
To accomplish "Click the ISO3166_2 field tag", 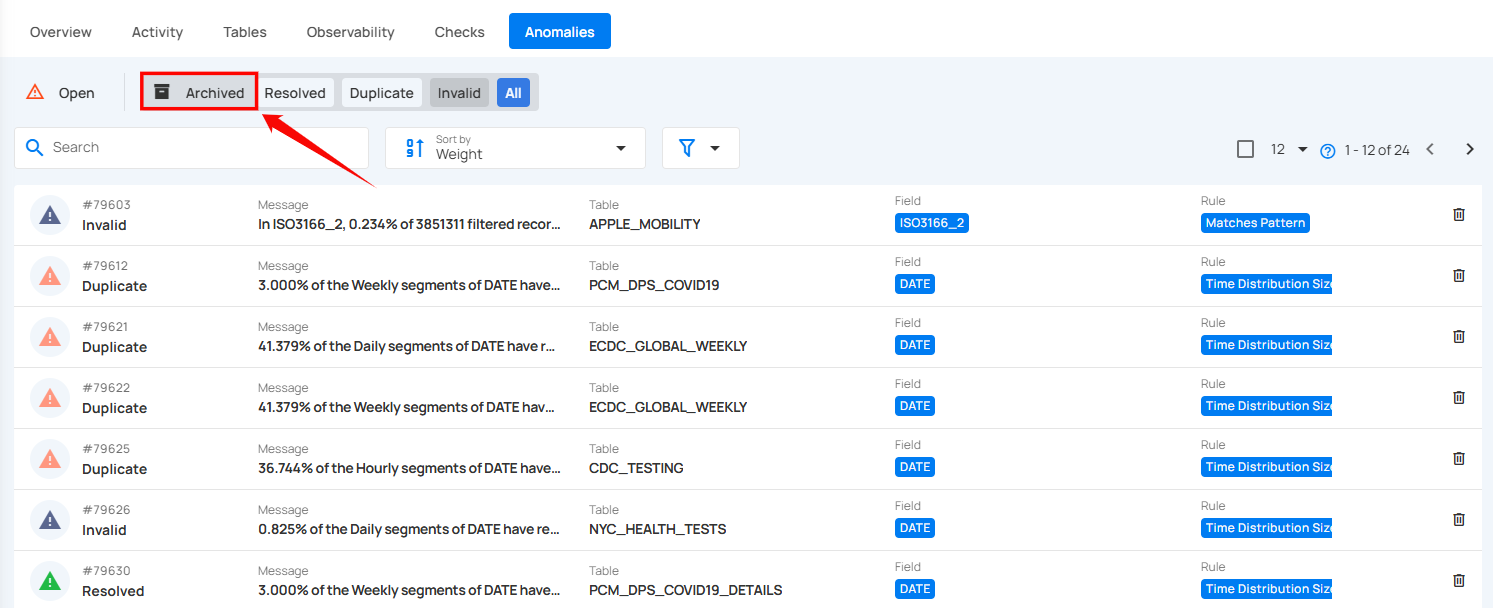I will [x=932, y=223].
